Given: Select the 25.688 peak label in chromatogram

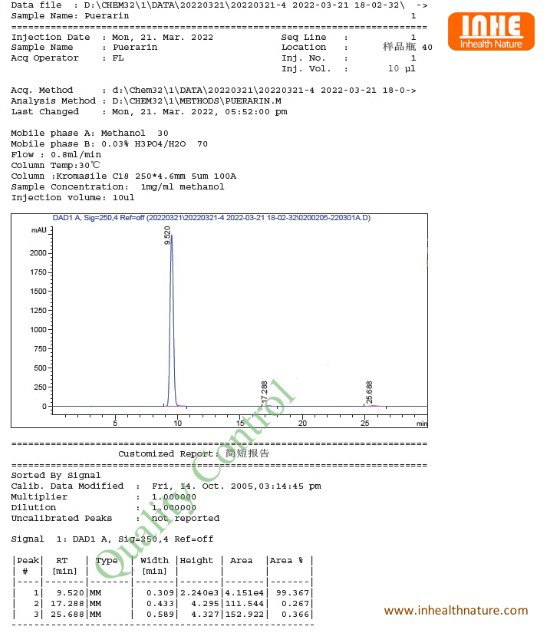Looking at the screenshot, I should (369, 392).
